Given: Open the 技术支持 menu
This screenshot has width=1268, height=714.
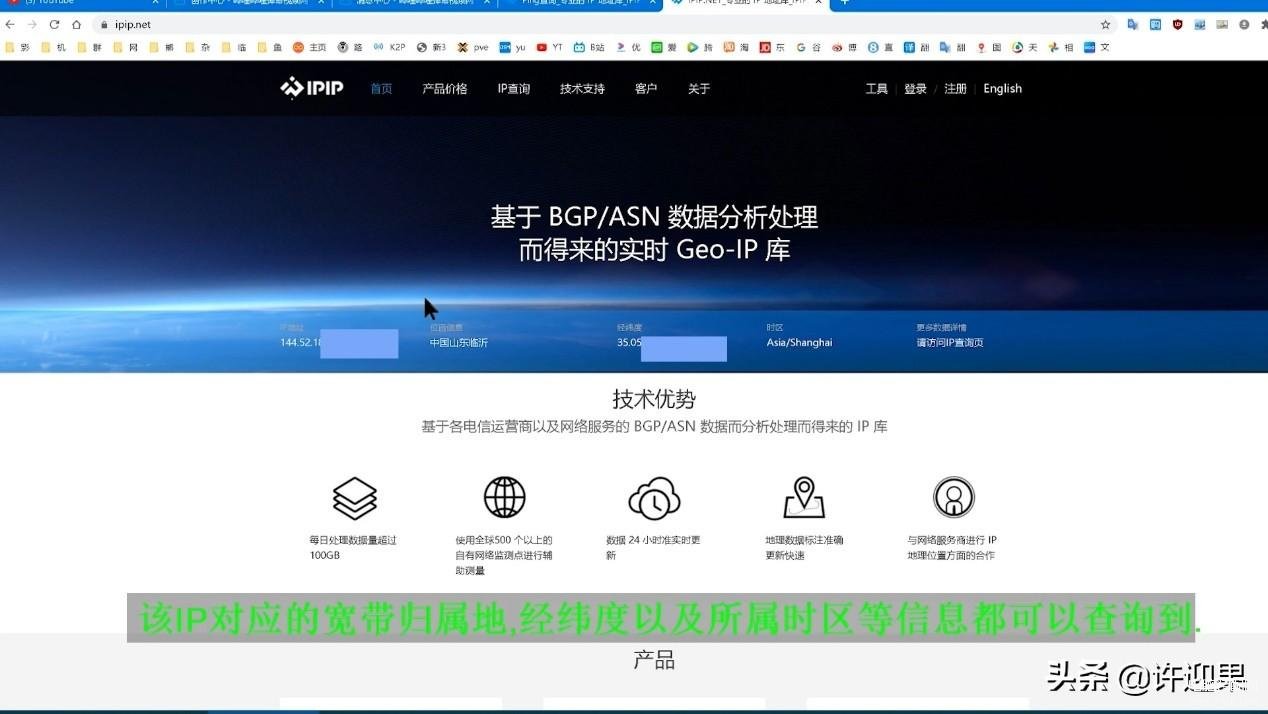Looking at the screenshot, I should pos(582,89).
